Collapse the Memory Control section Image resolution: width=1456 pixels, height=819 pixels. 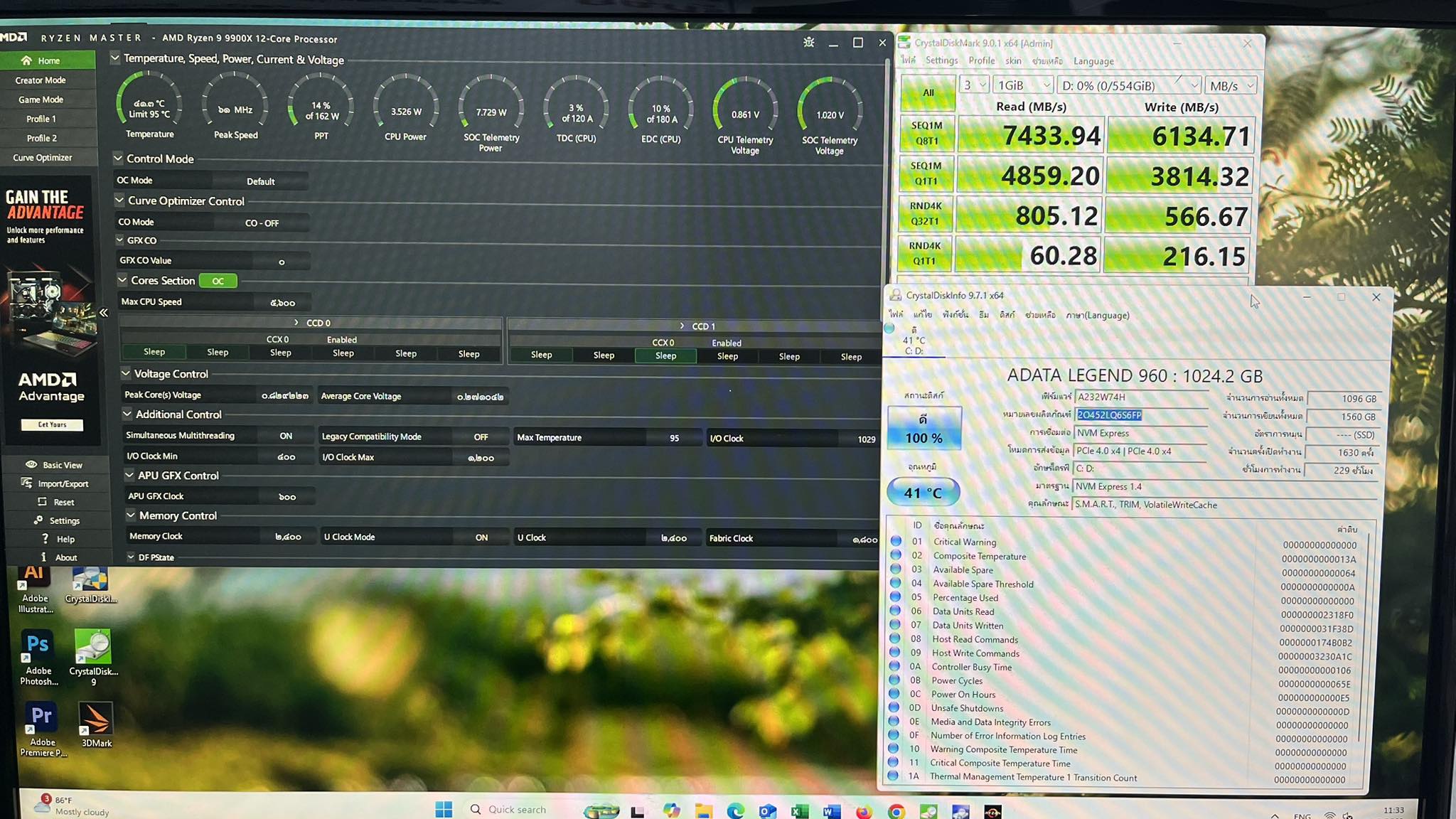pyautogui.click(x=131, y=515)
